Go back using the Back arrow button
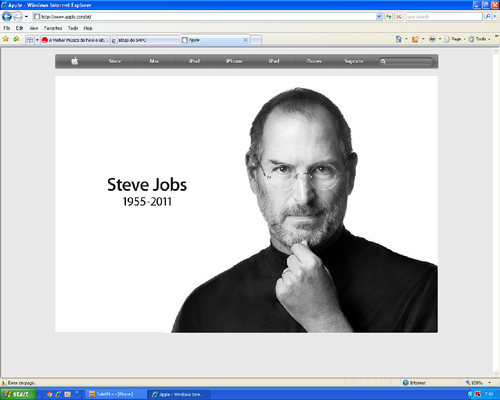Image resolution: width=500 pixels, height=400 pixels. pos(7,16)
